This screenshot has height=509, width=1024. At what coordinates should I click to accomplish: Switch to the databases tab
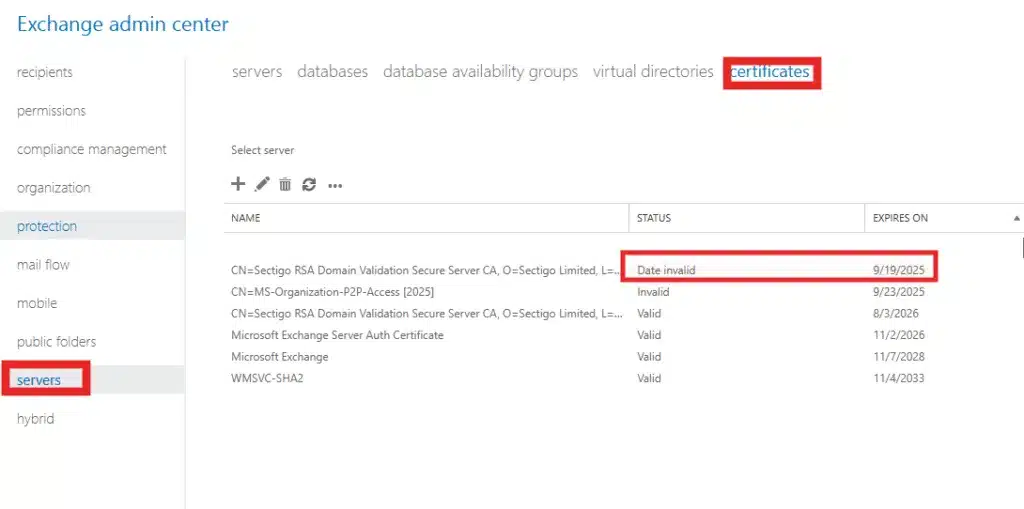pyautogui.click(x=332, y=72)
